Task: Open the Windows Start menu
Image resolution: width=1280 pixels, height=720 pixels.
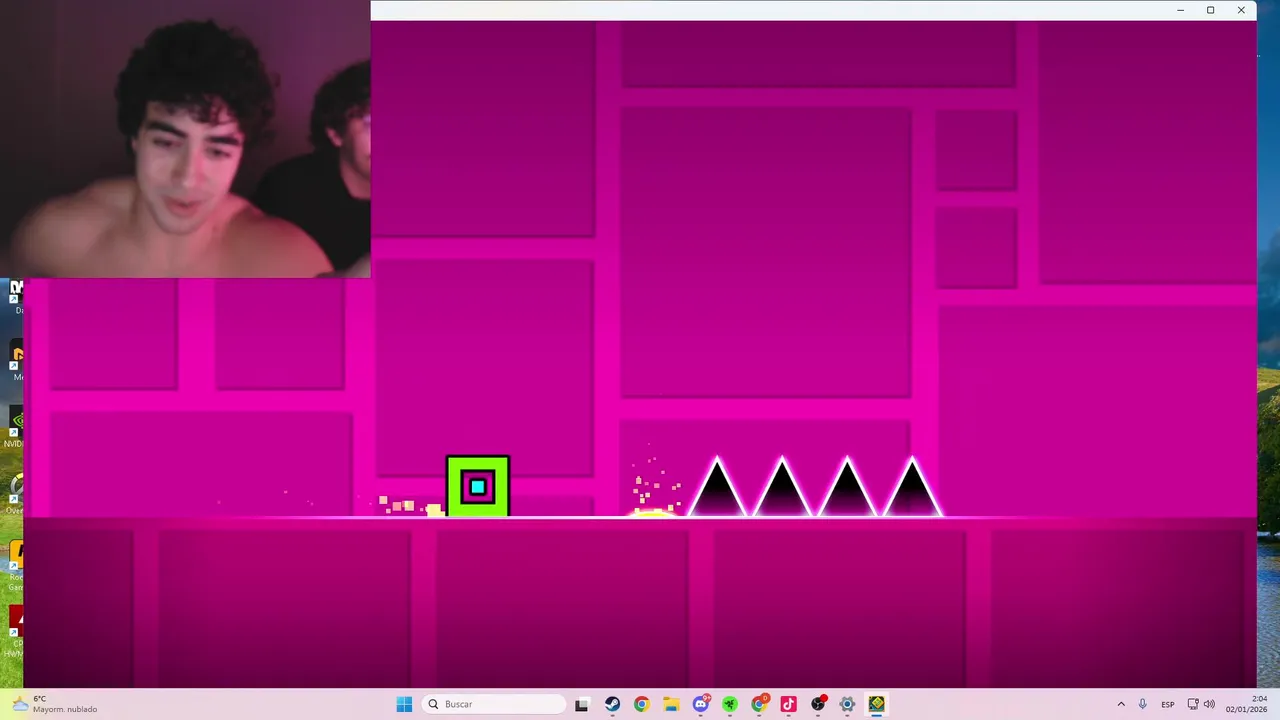Action: 404,704
